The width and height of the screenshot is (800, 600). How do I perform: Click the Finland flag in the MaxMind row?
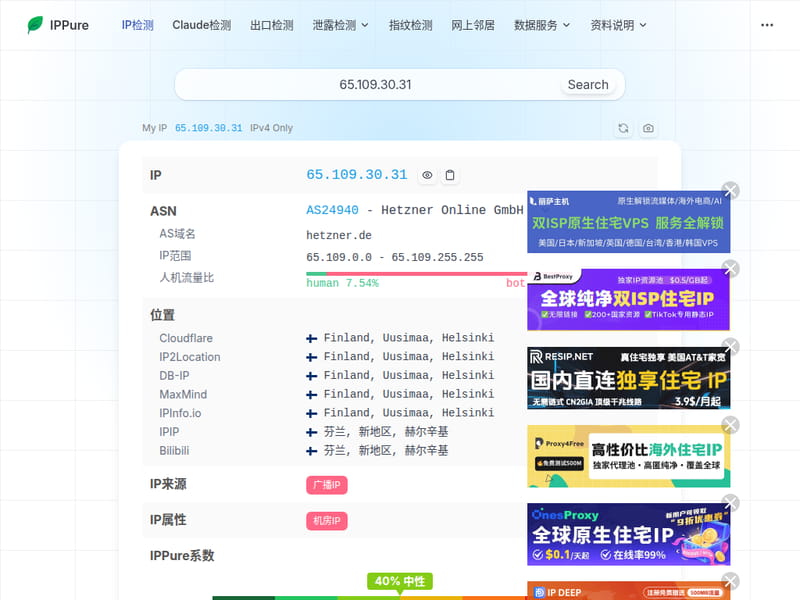(311, 395)
